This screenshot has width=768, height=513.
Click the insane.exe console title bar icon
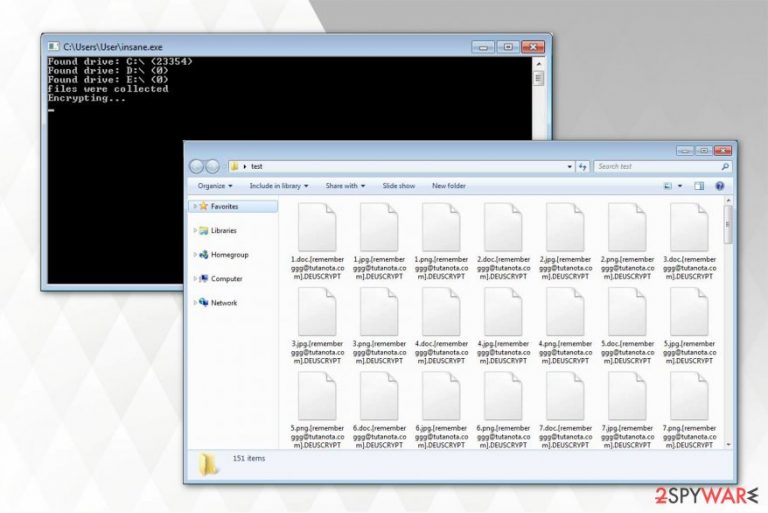point(53,47)
